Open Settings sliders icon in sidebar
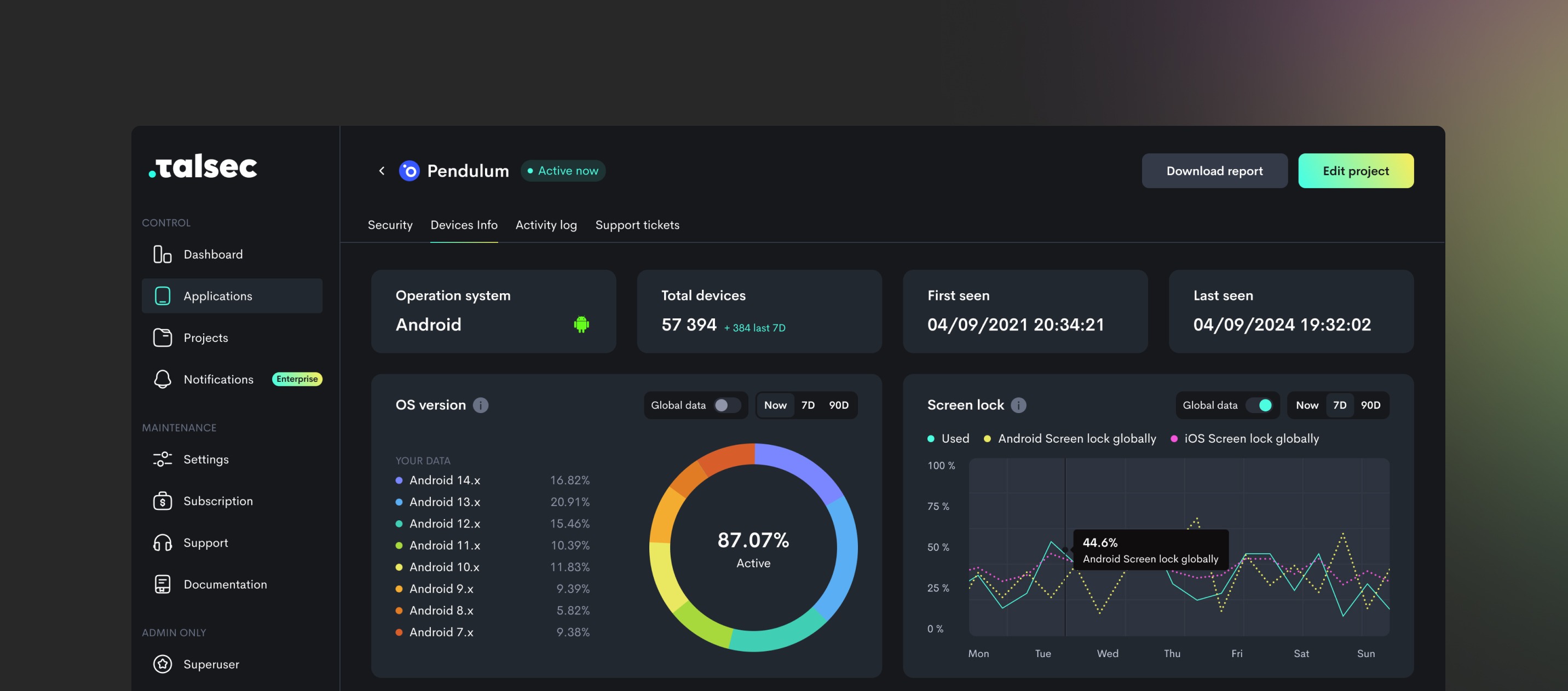Image resolution: width=1568 pixels, height=691 pixels. (x=162, y=459)
